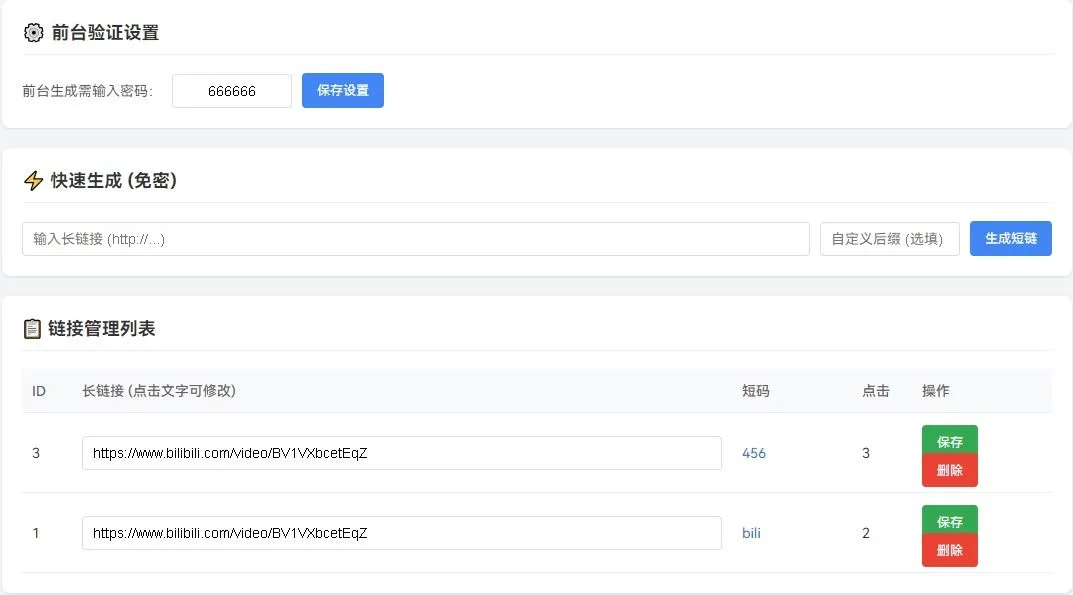Focus the password field containing 666666

click(232, 91)
